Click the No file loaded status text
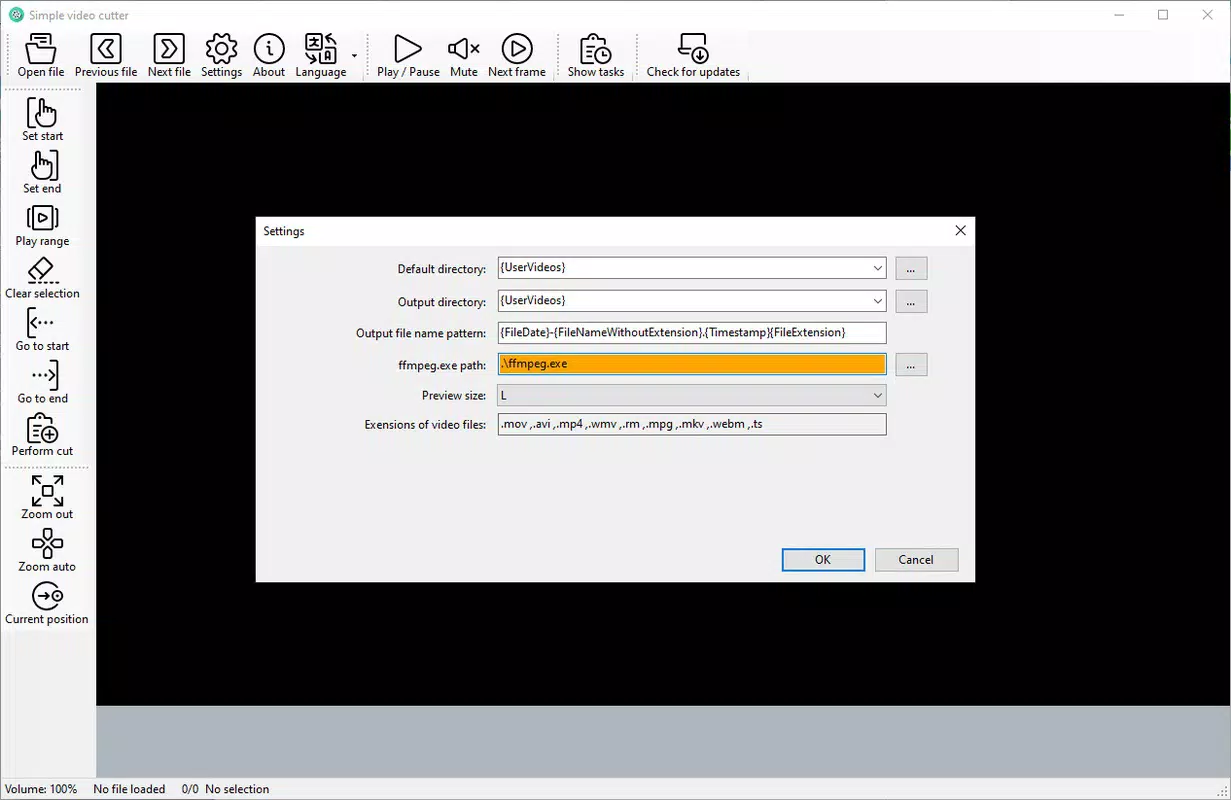This screenshot has height=800, width=1231. [x=129, y=789]
